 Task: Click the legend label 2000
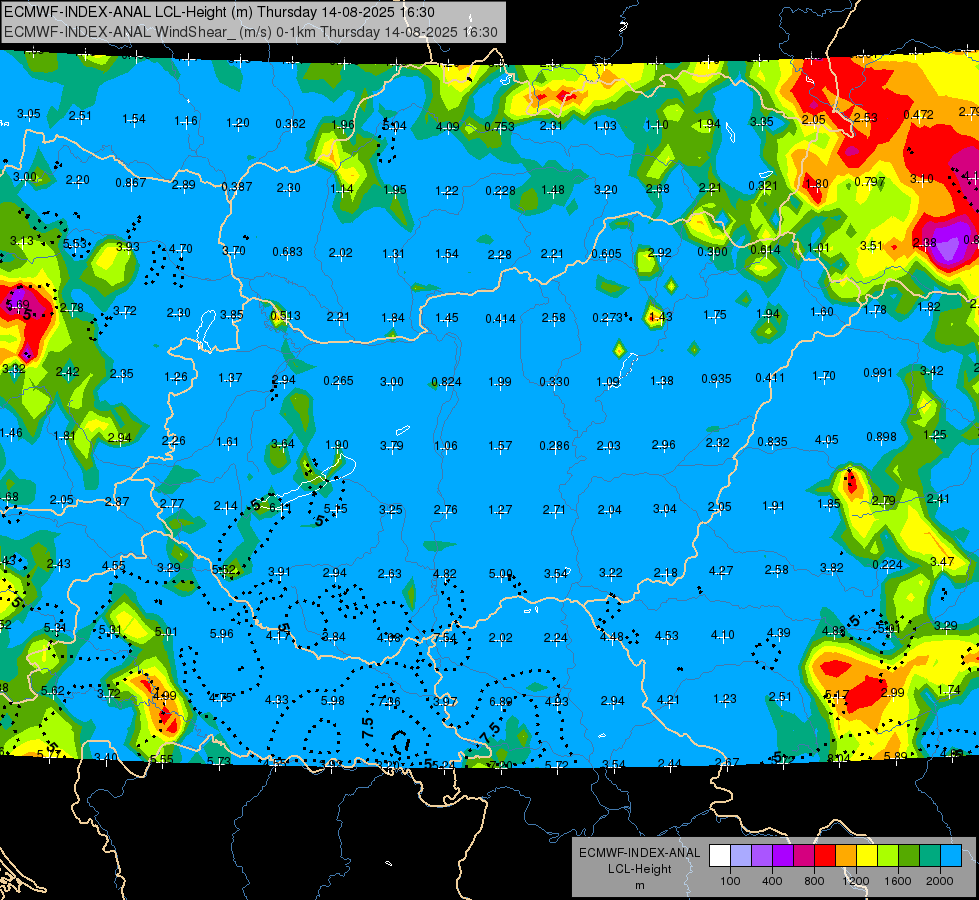(940, 881)
